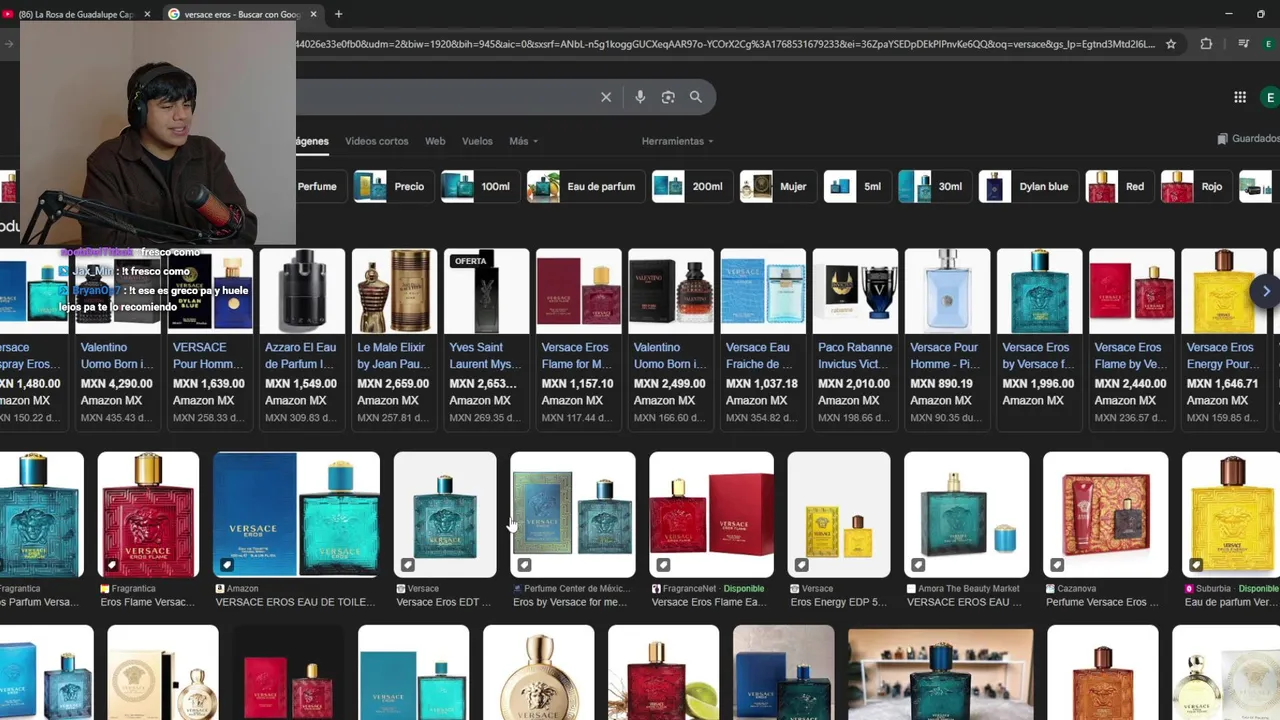Open a new browser tab with plus icon
The height and width of the screenshot is (720, 1280).
pyautogui.click(x=338, y=14)
